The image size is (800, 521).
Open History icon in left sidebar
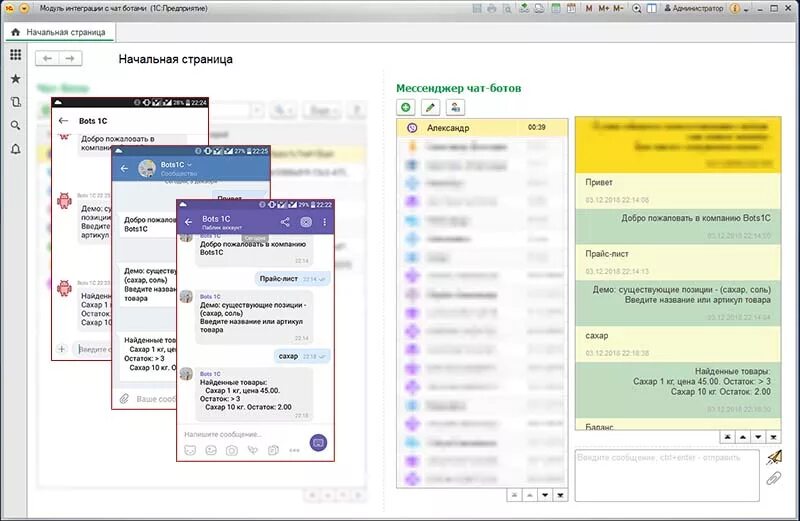[15, 102]
